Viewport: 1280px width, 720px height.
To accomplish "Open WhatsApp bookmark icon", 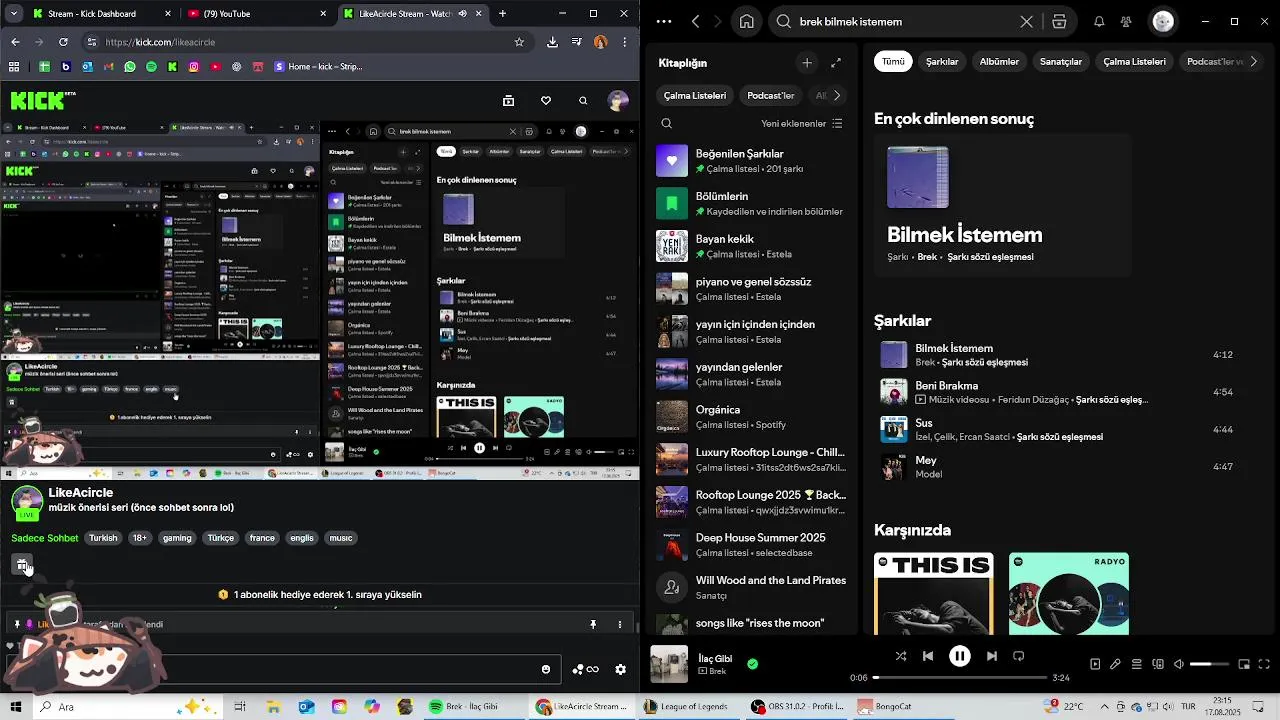I will (130, 67).
